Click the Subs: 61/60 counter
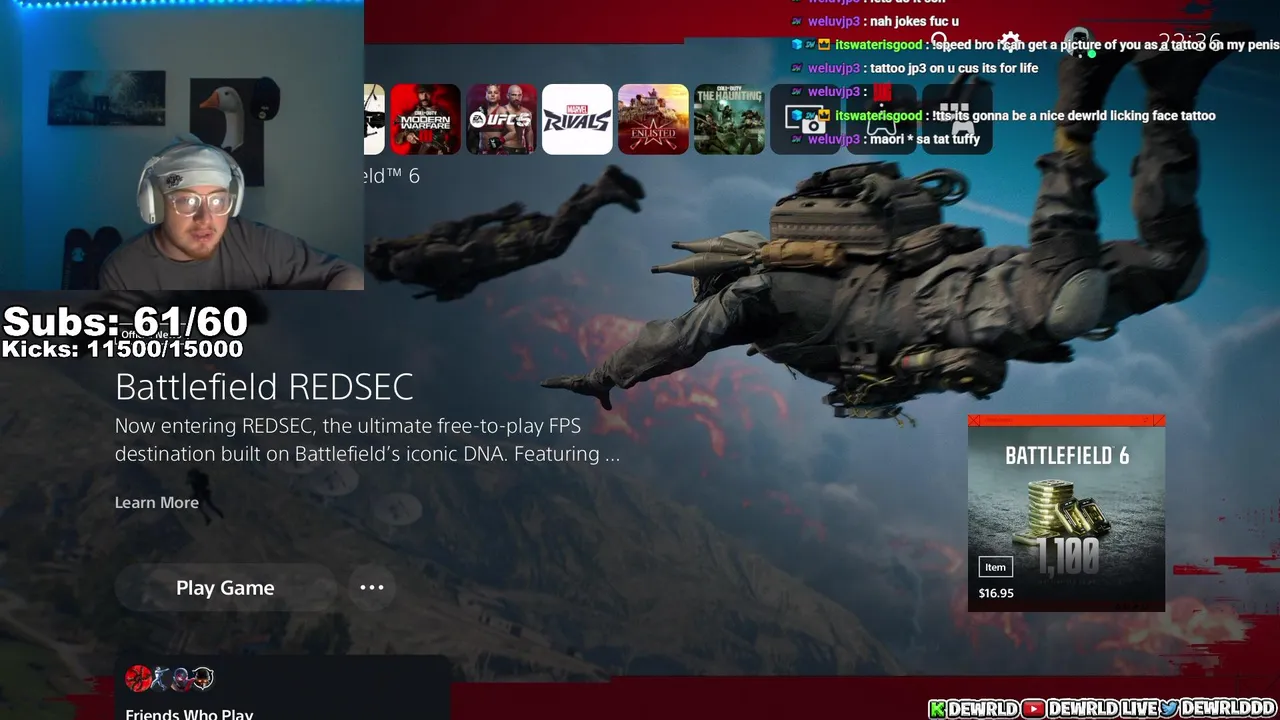This screenshot has height=720, width=1280. (125, 321)
